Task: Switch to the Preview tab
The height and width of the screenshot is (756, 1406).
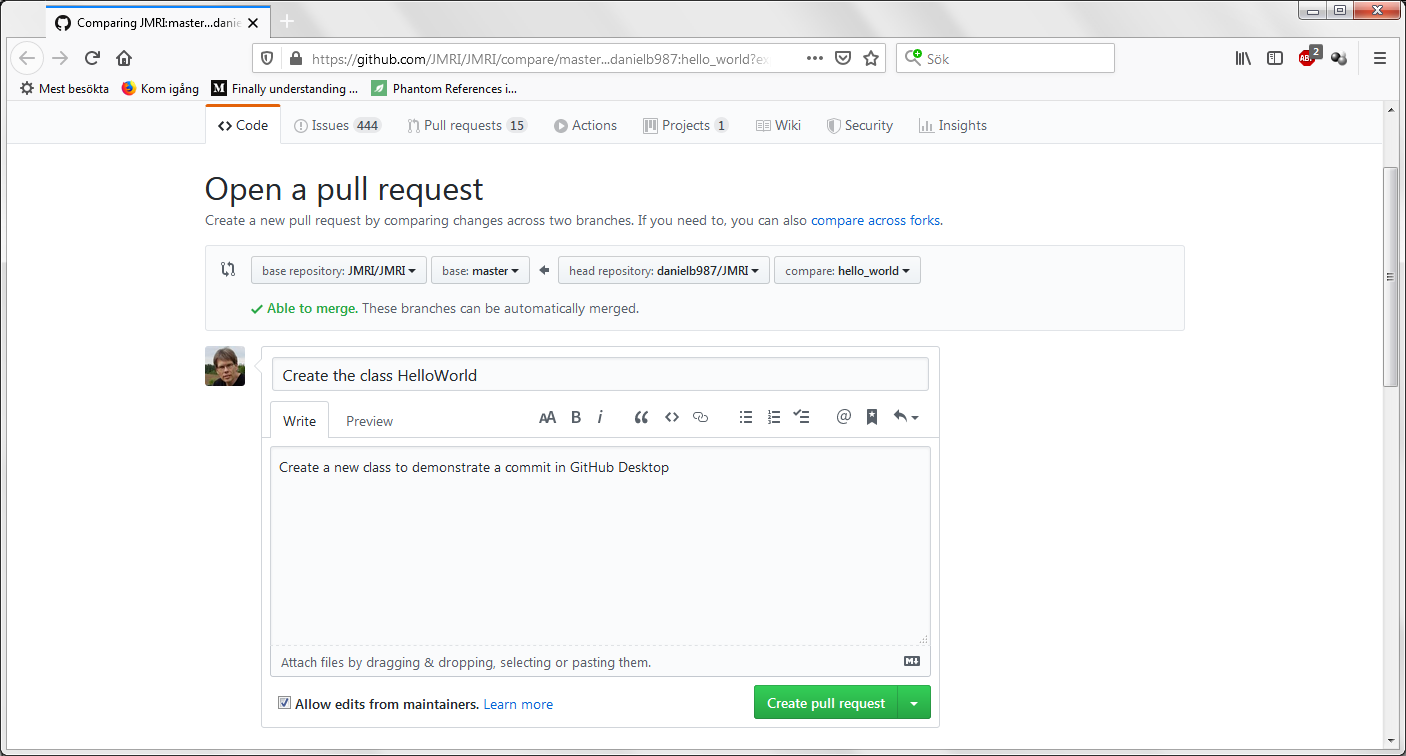Action: [369, 421]
